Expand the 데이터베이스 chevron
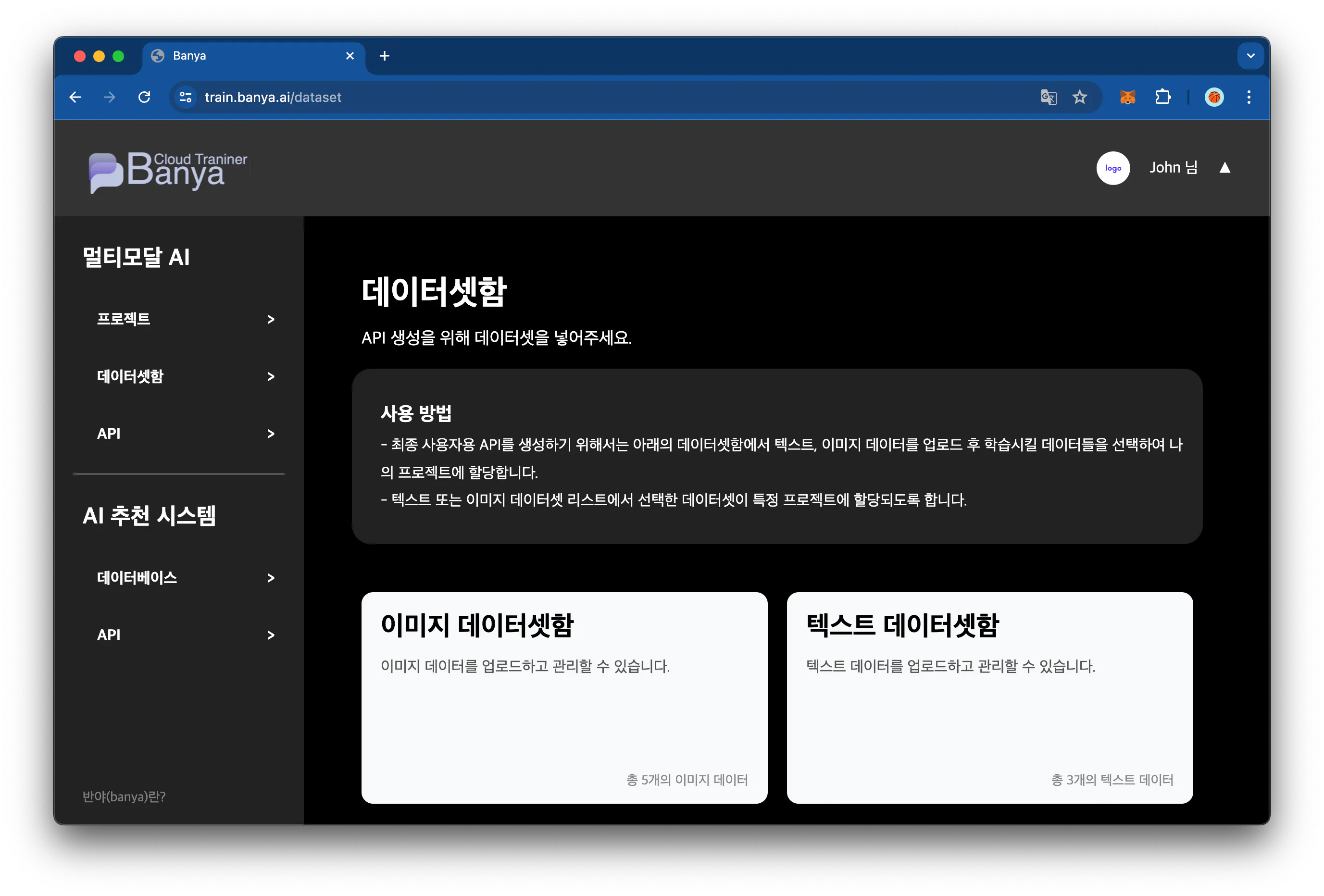Viewport: 1324px width, 896px height. click(x=271, y=578)
